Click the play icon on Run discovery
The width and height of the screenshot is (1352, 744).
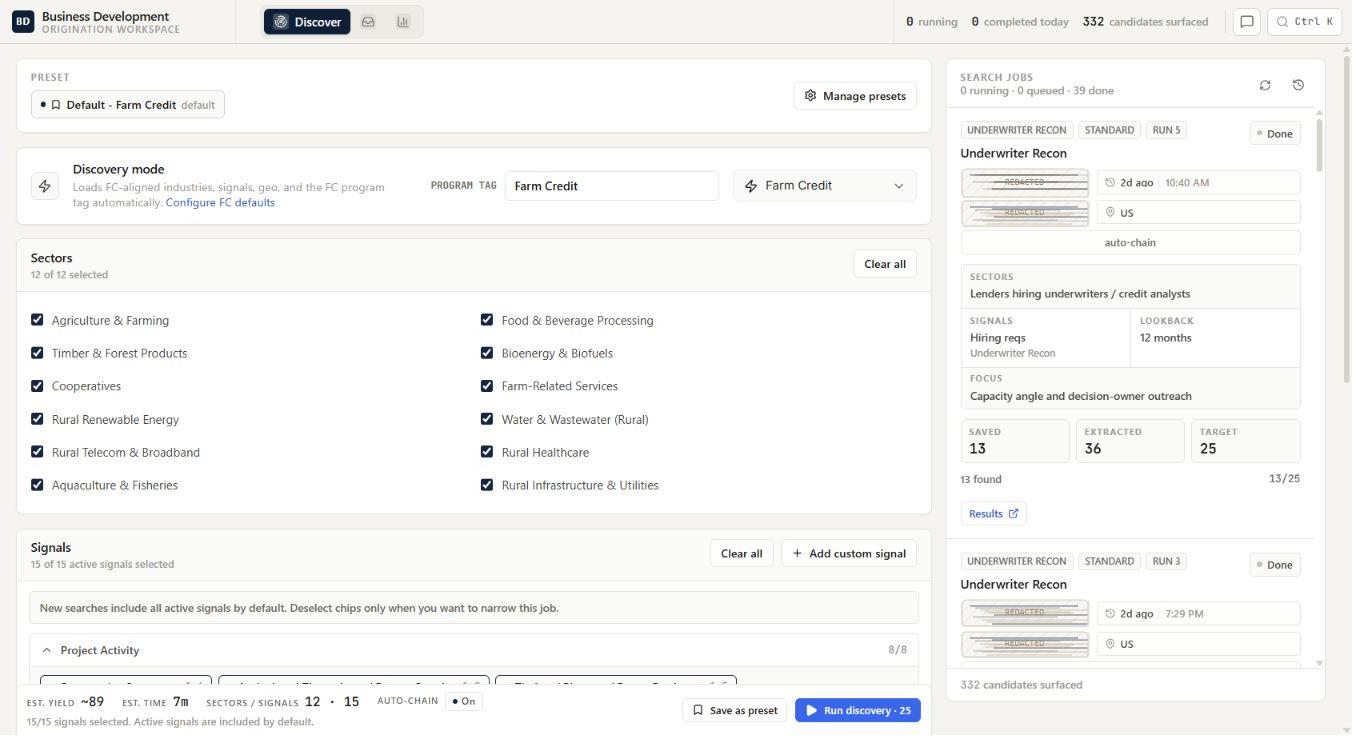812,710
